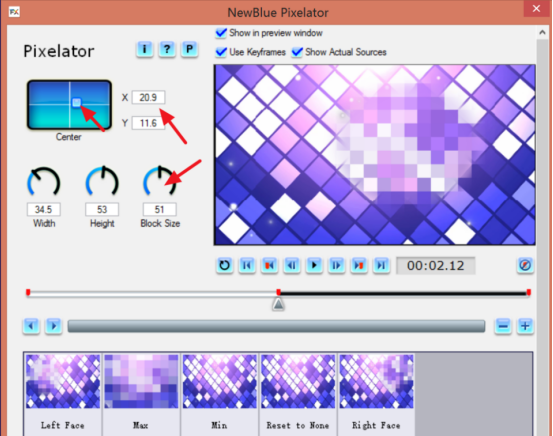
Task: Zoom out the timeline with minus button
Action: pyautogui.click(x=503, y=326)
